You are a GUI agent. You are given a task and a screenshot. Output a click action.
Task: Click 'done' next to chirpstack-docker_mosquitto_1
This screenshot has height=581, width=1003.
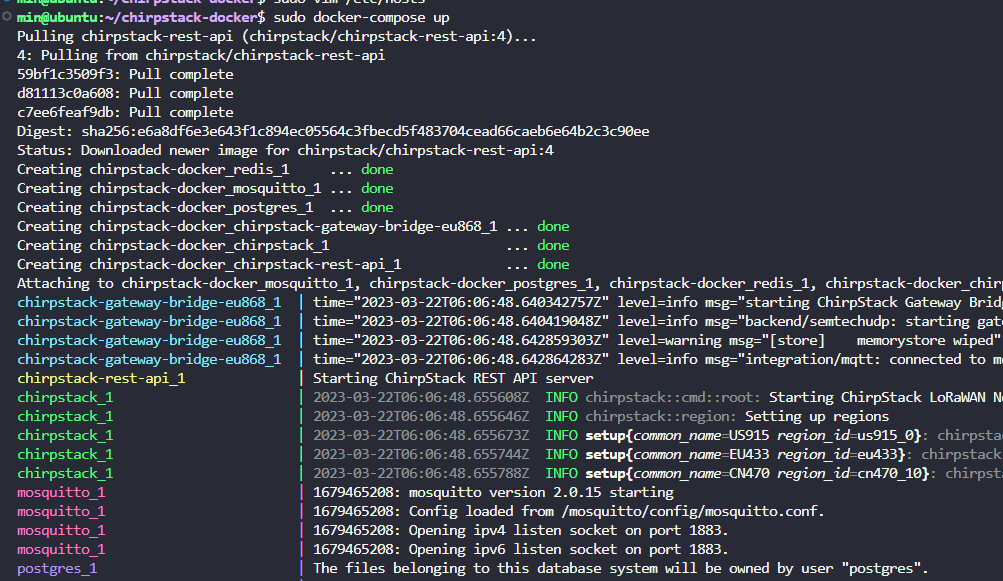(377, 188)
